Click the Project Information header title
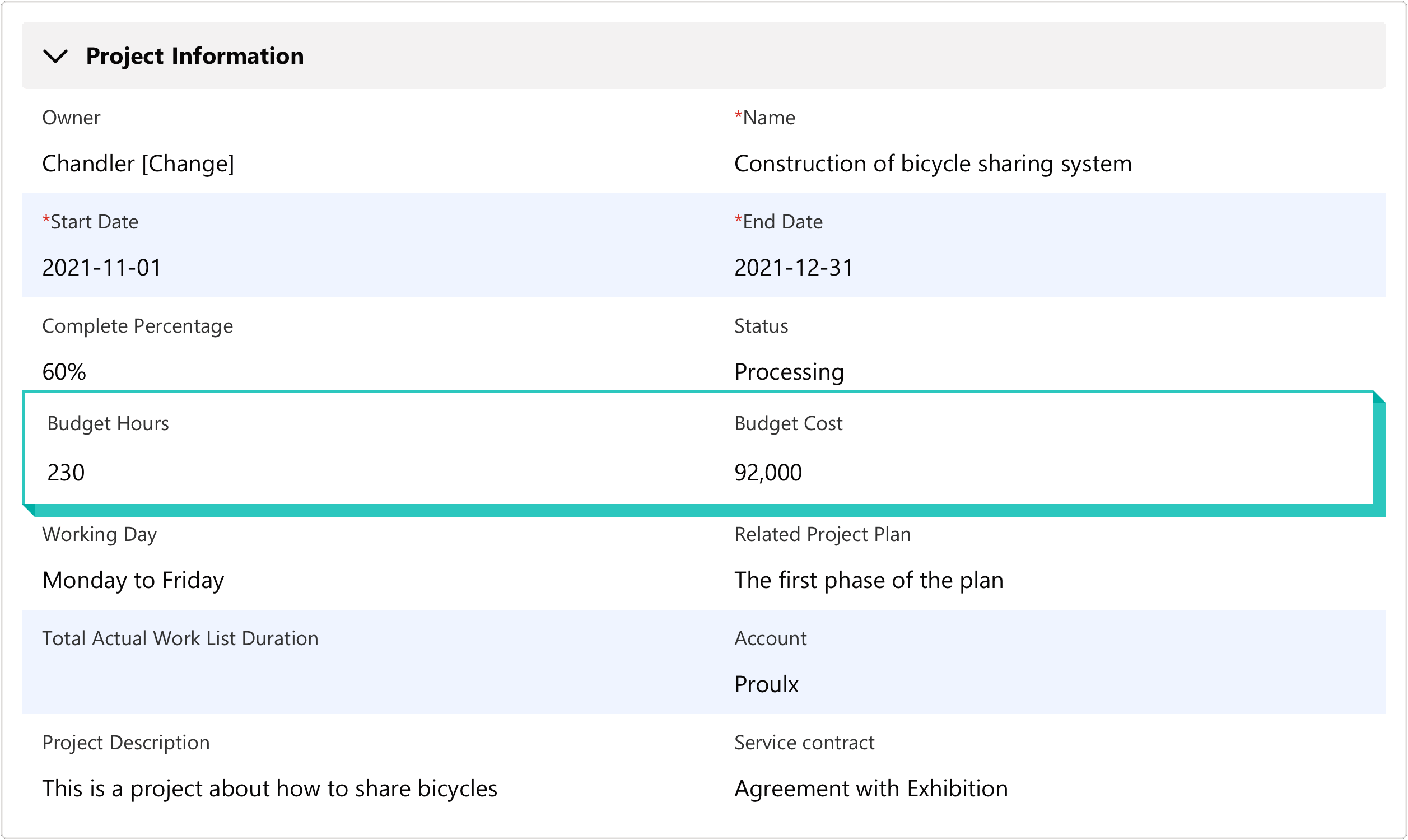The width and height of the screenshot is (1408, 840). tap(195, 56)
